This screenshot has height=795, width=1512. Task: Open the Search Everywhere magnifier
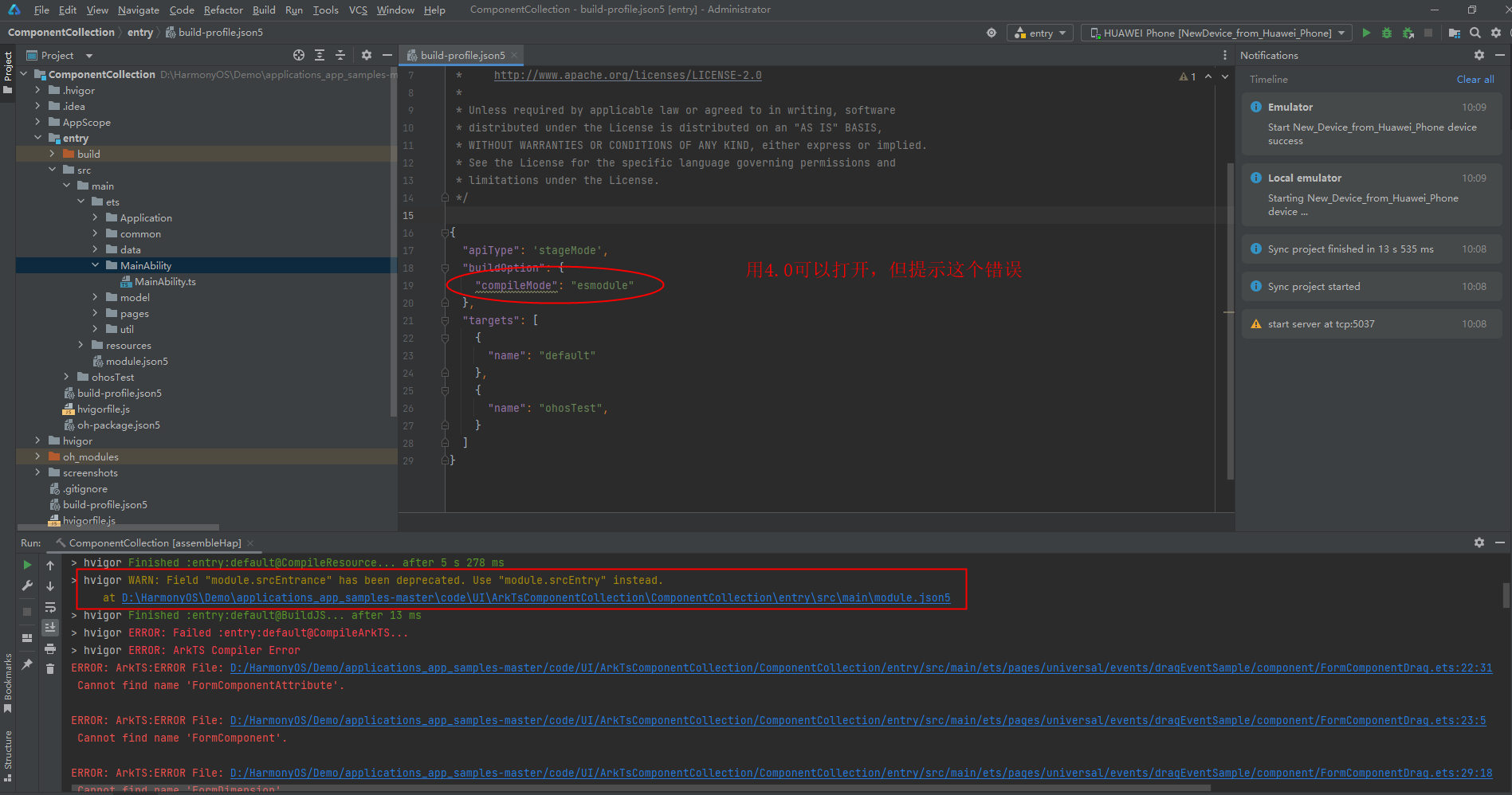point(1475,33)
